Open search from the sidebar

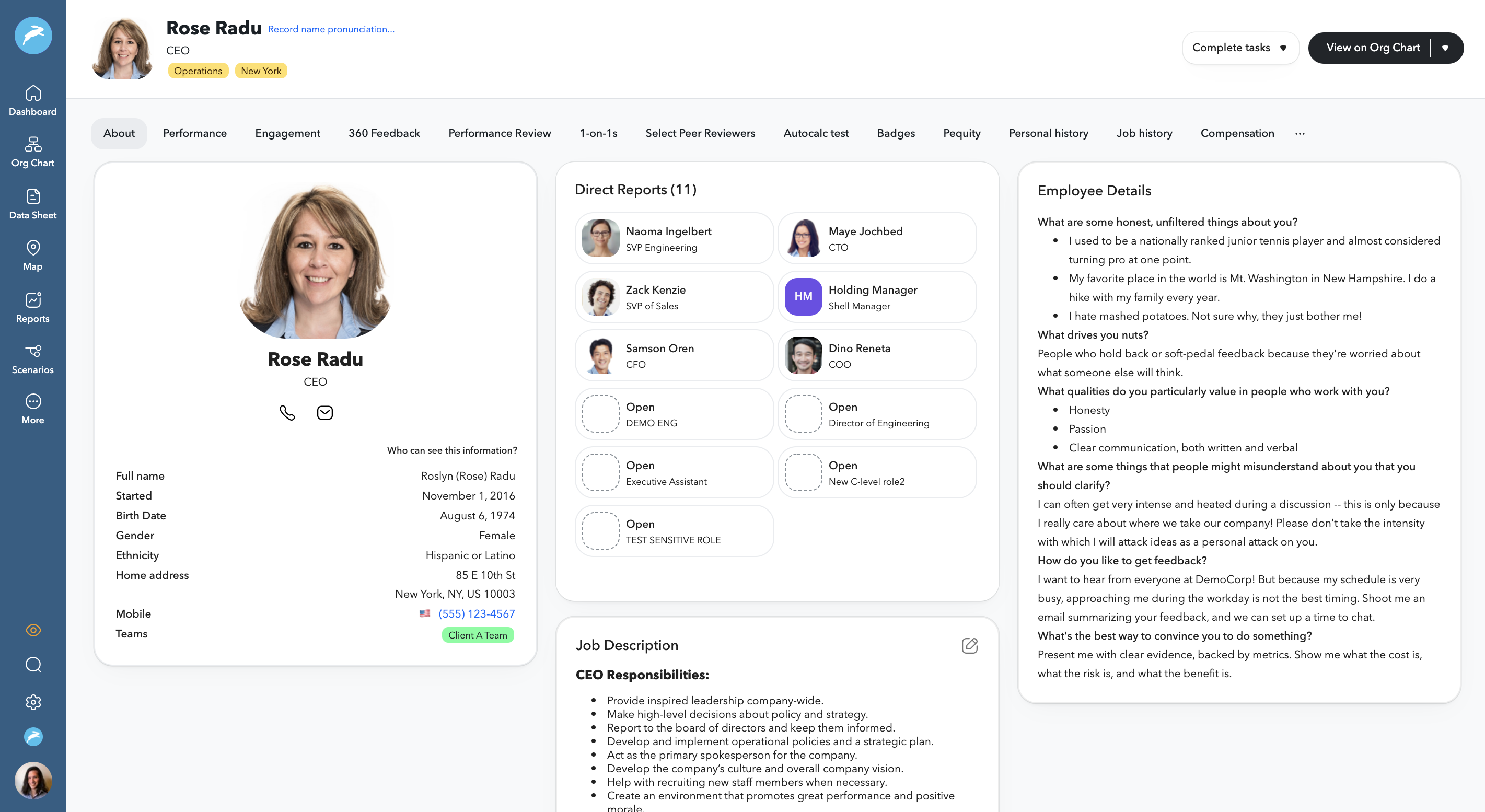click(x=33, y=665)
